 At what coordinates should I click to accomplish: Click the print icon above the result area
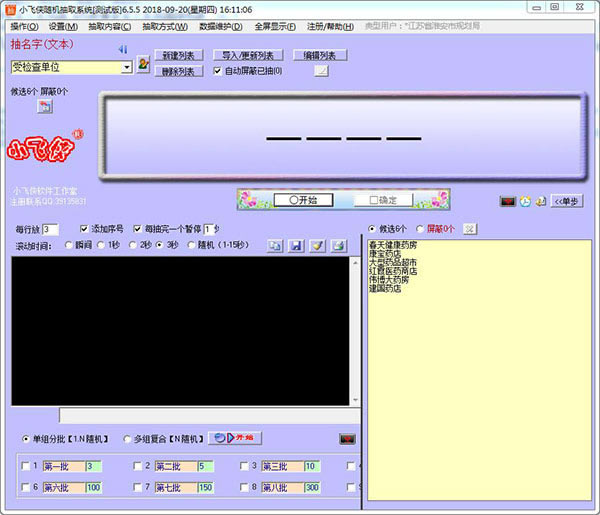coord(339,246)
